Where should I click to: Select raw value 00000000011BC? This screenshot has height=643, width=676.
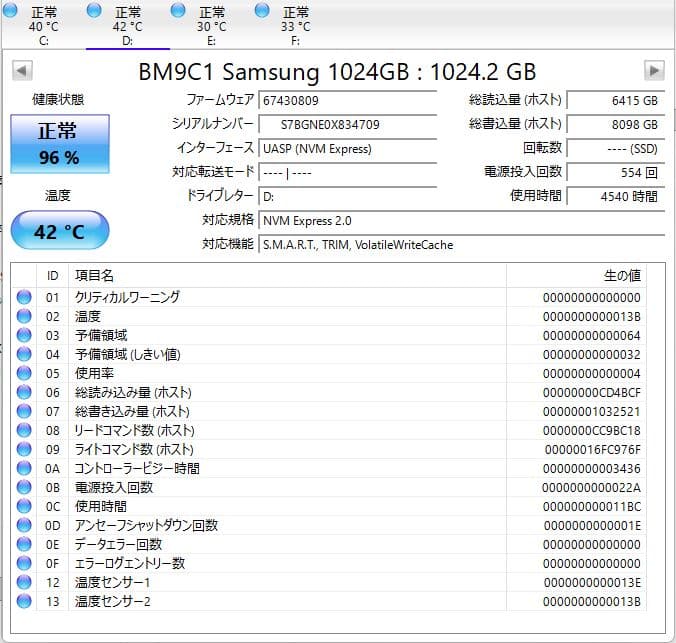pyautogui.click(x=592, y=506)
